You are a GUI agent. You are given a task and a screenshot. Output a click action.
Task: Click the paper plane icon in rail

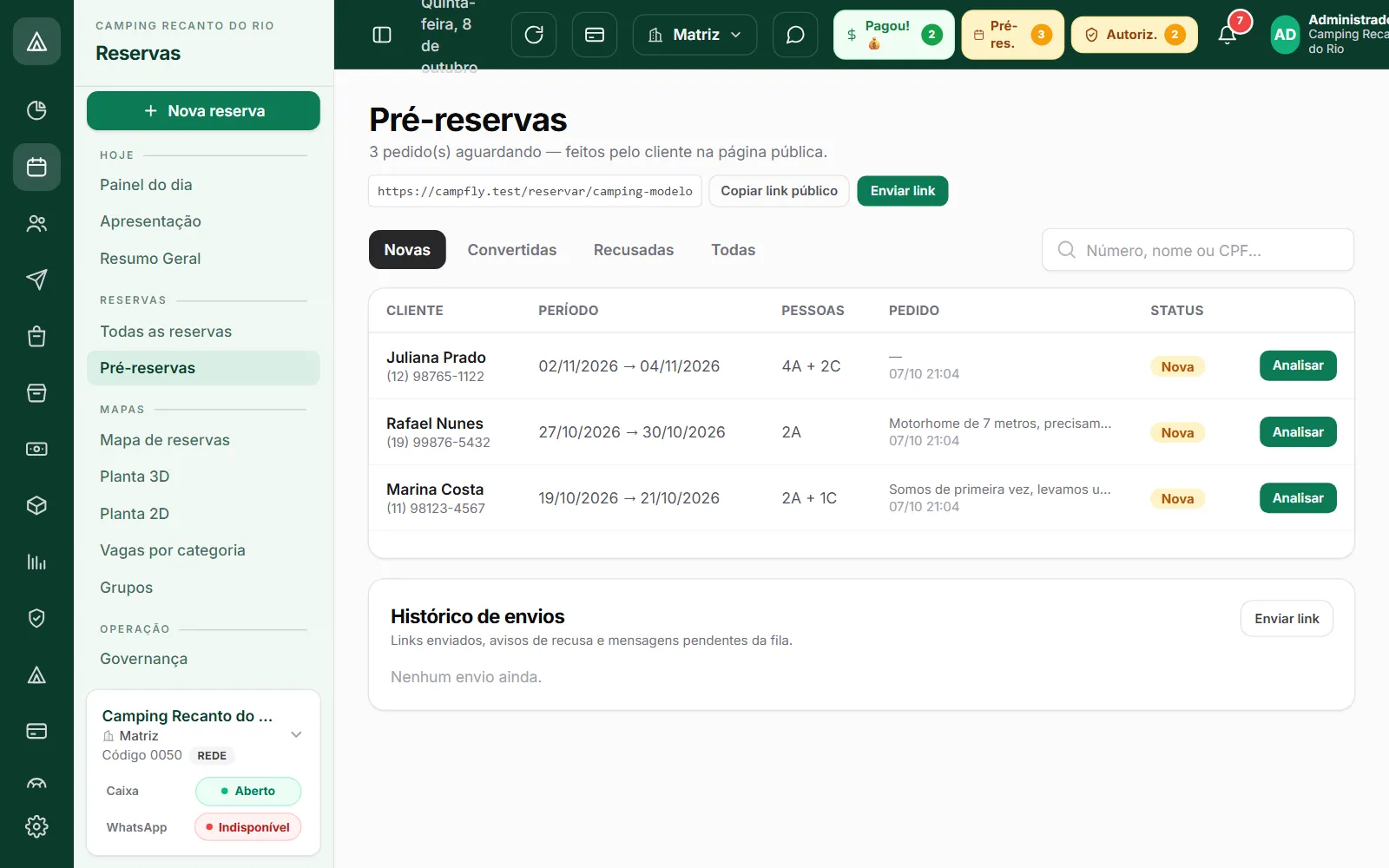[x=36, y=279]
